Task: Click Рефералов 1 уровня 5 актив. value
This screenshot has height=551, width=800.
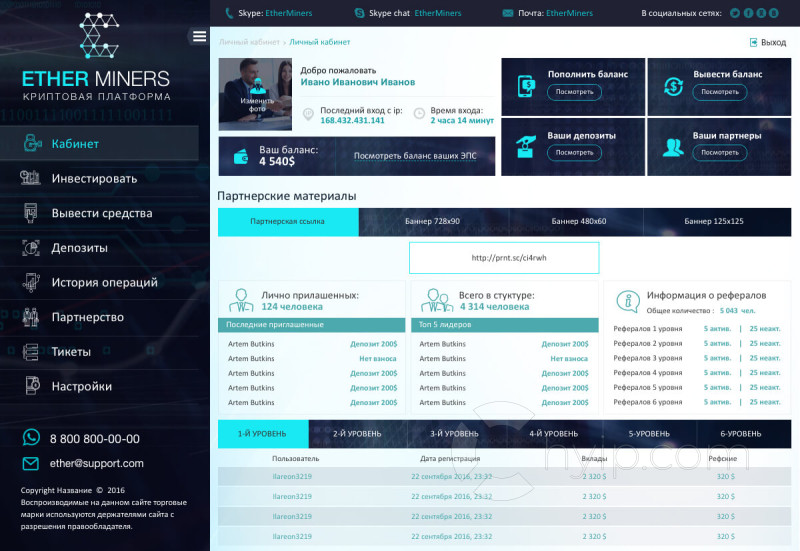Action: pos(717,329)
